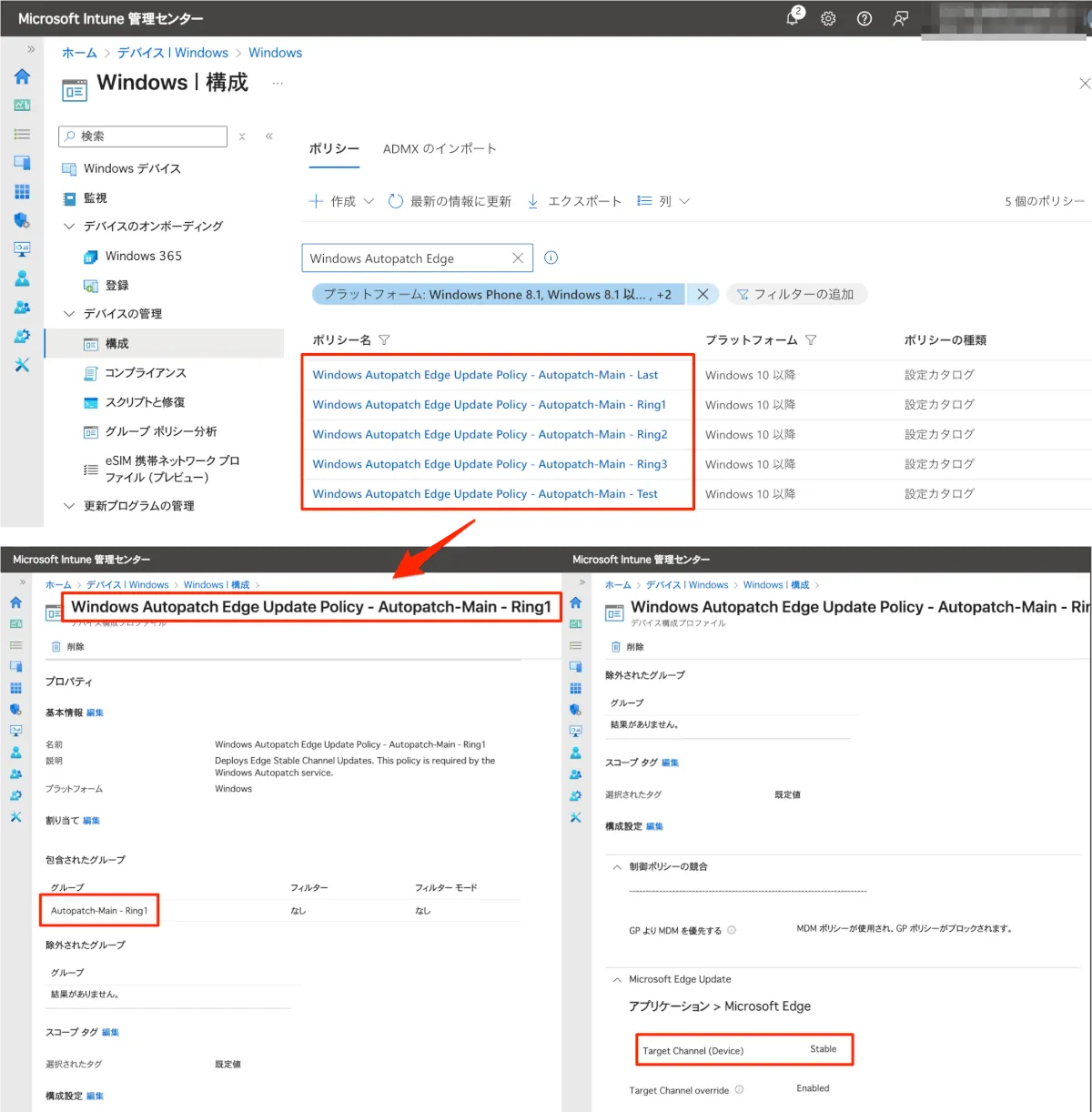Select the ポリシー tab
Image resolution: width=1092 pixels, height=1112 pixels.
tap(334, 149)
